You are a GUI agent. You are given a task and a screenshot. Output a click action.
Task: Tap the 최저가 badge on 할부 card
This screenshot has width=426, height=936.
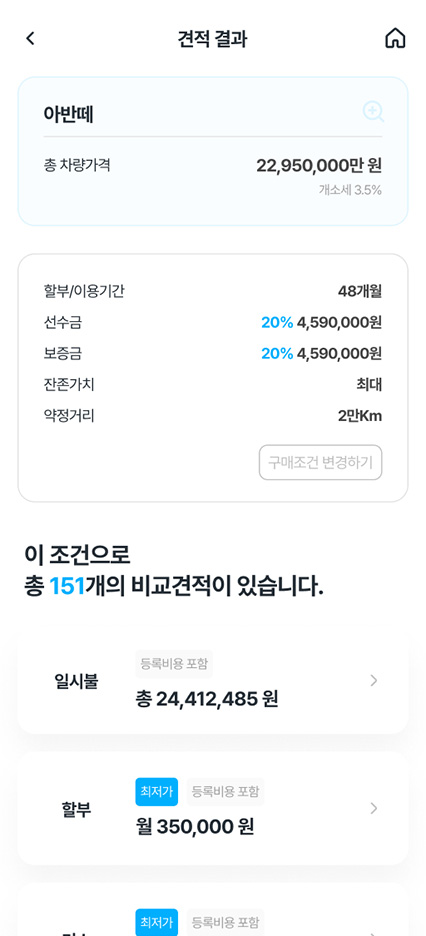tap(156, 792)
